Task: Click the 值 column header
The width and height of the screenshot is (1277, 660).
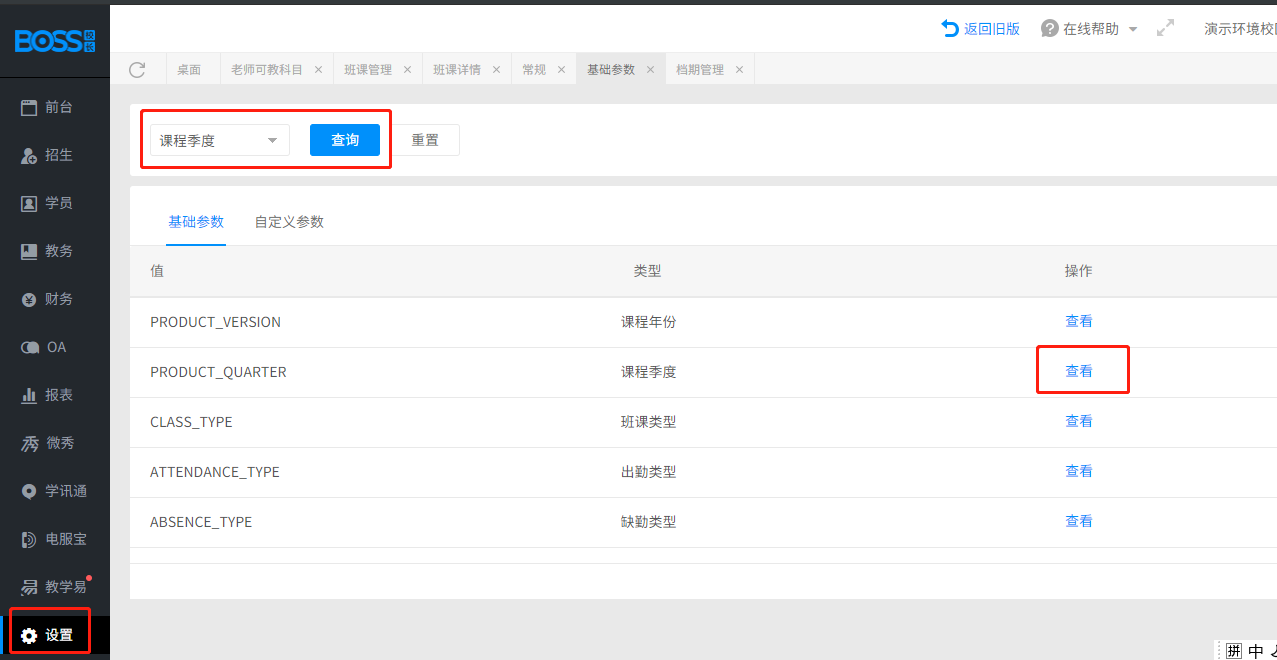Action: (157, 271)
